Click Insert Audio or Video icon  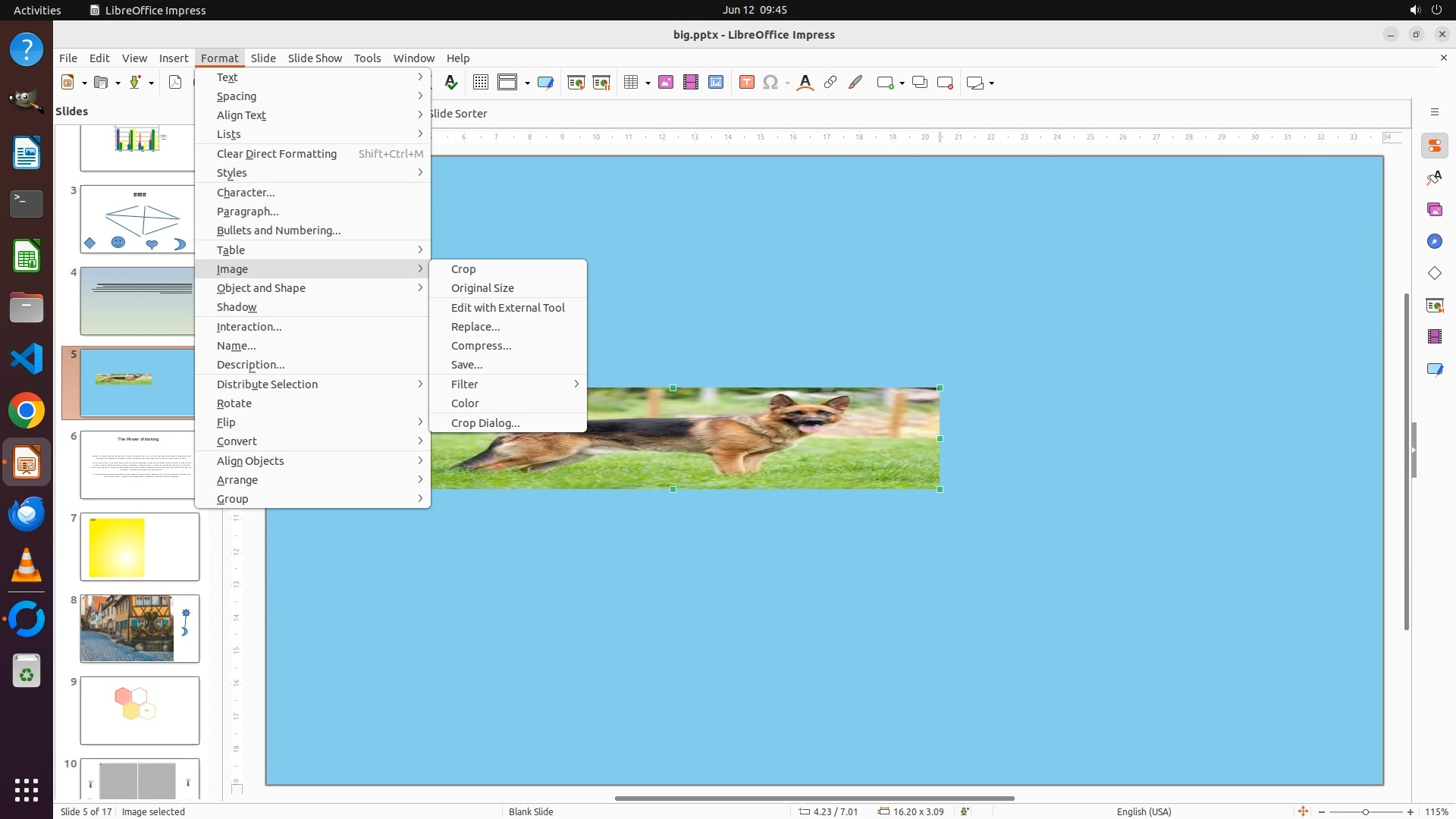[691, 83]
